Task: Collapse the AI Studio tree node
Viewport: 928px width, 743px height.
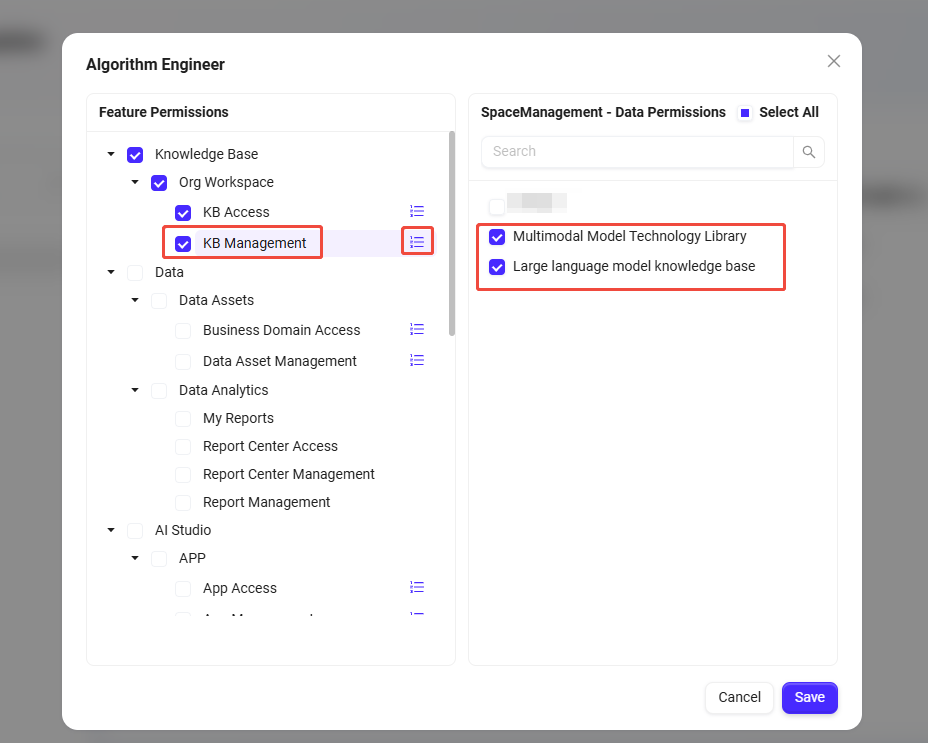Action: click(x=111, y=530)
